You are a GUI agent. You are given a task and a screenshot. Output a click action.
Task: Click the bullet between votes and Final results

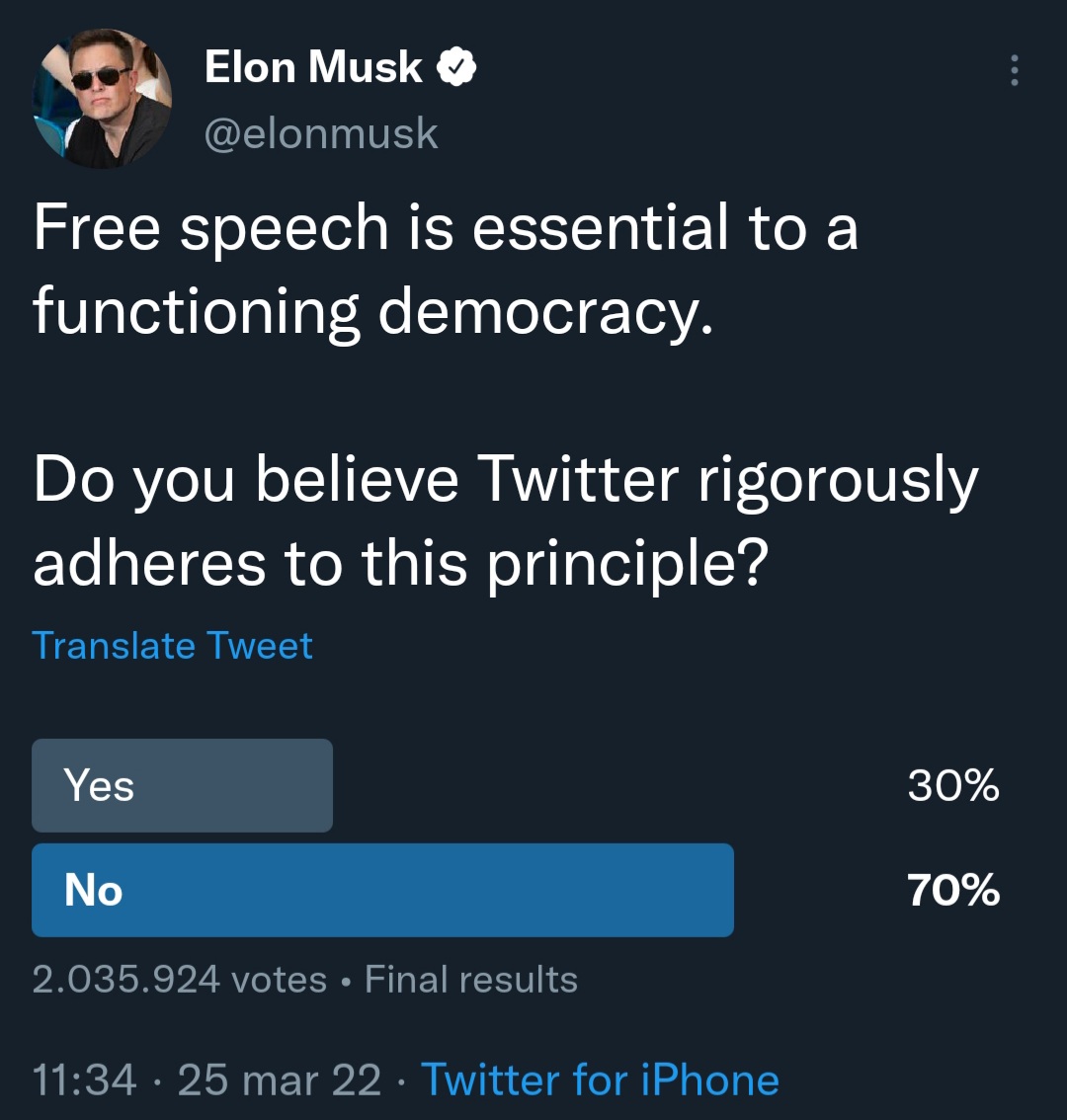(x=346, y=981)
